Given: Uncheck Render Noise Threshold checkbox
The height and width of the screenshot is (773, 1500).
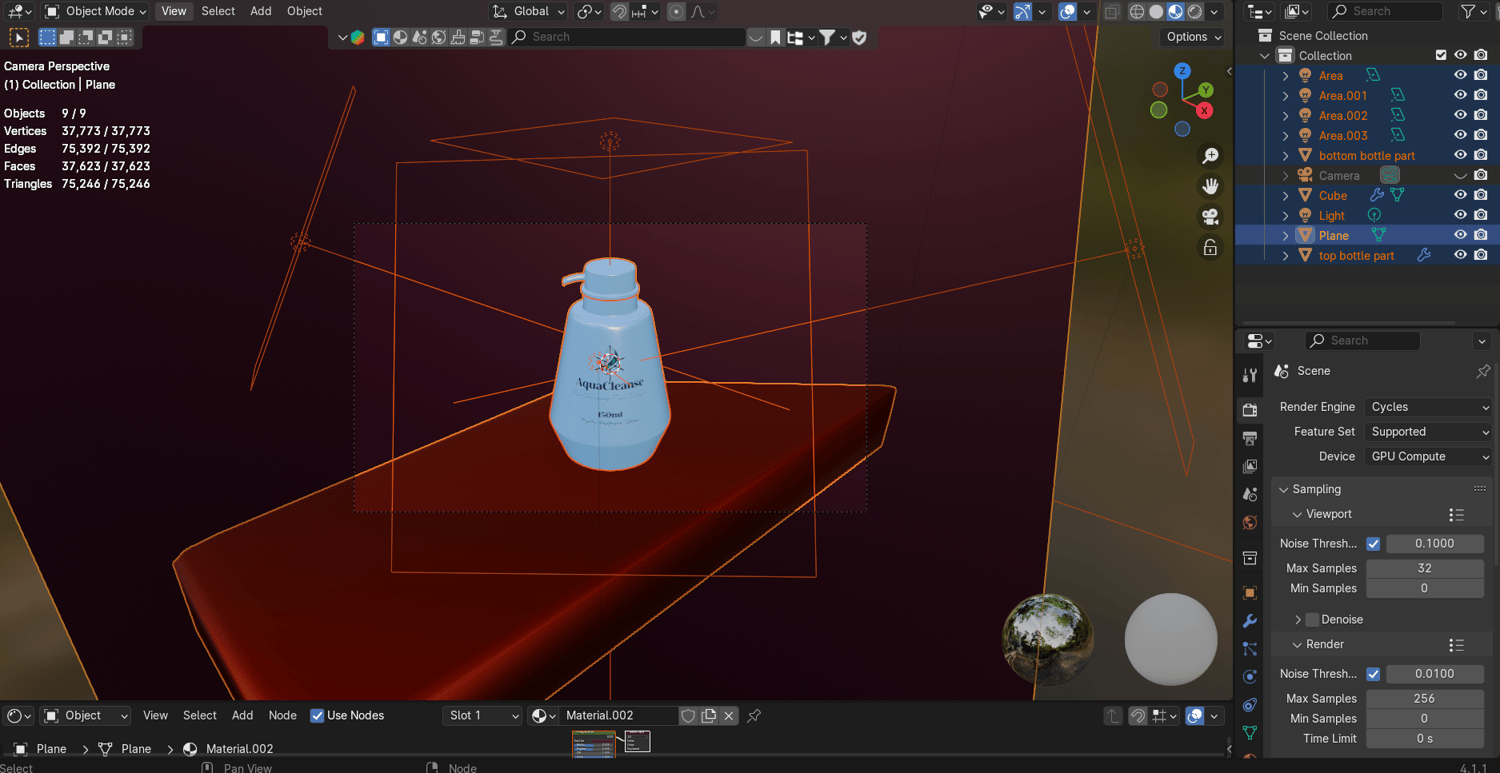Looking at the screenshot, I should tap(1373, 674).
